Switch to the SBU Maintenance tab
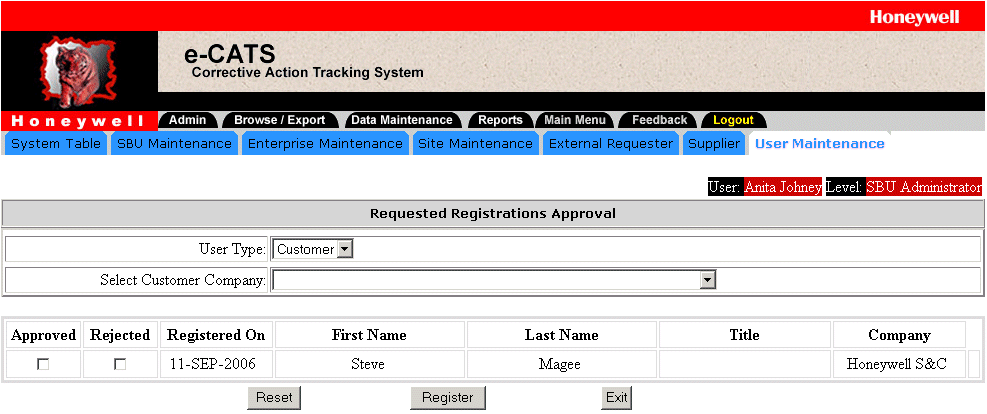This screenshot has height=414, width=987. pos(174,143)
